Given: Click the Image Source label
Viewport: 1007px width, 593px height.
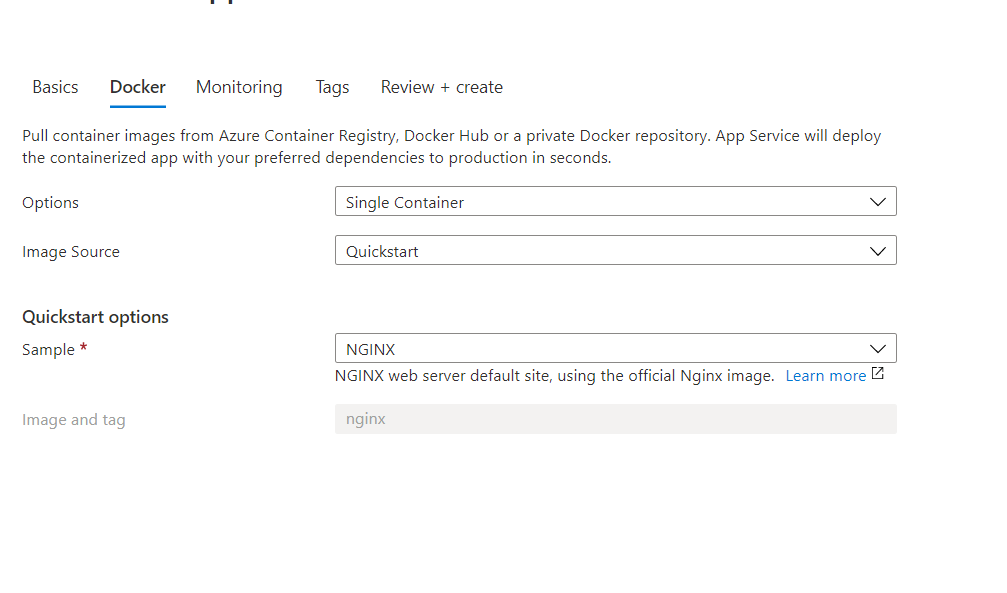Looking at the screenshot, I should click(x=71, y=252).
